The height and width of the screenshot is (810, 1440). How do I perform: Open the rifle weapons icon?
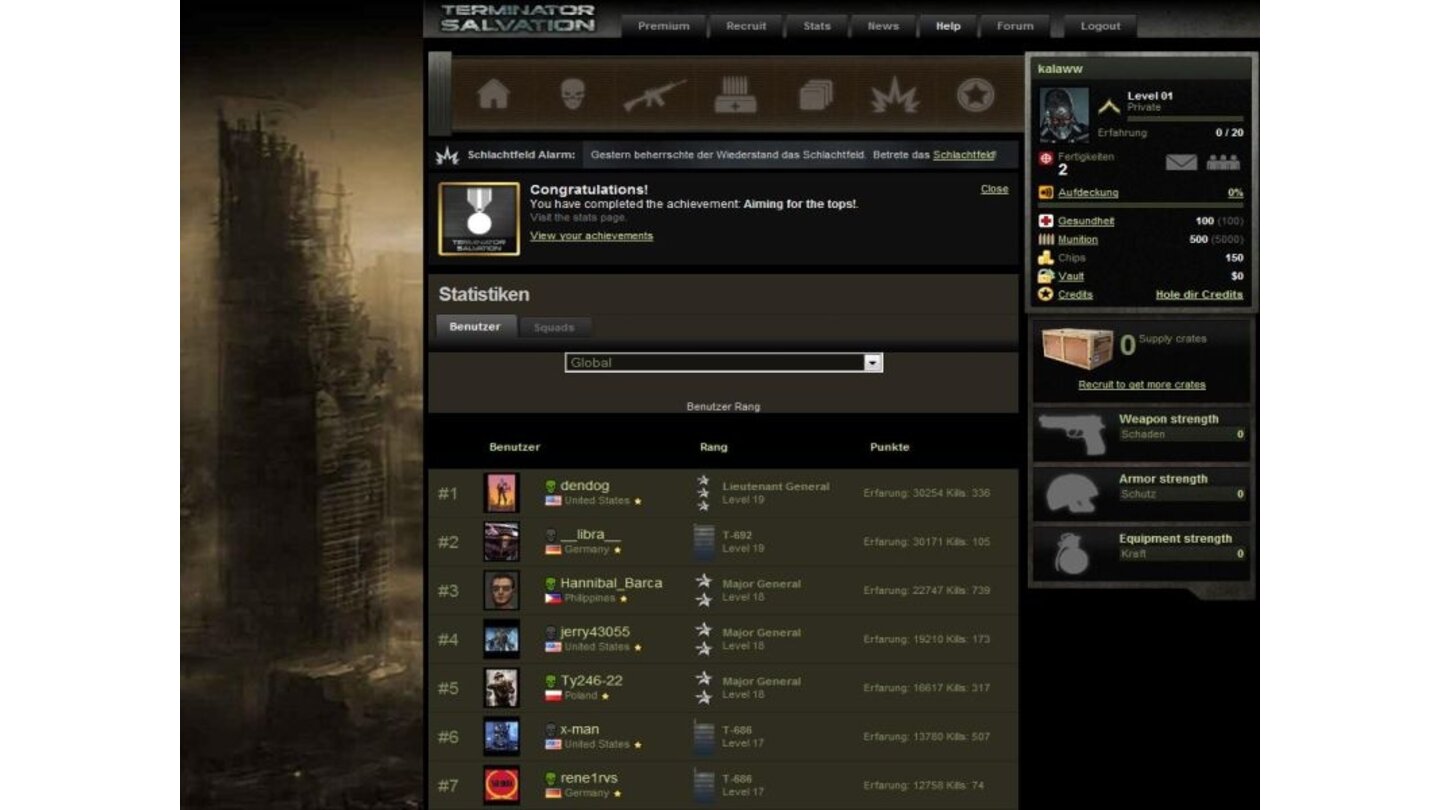654,95
